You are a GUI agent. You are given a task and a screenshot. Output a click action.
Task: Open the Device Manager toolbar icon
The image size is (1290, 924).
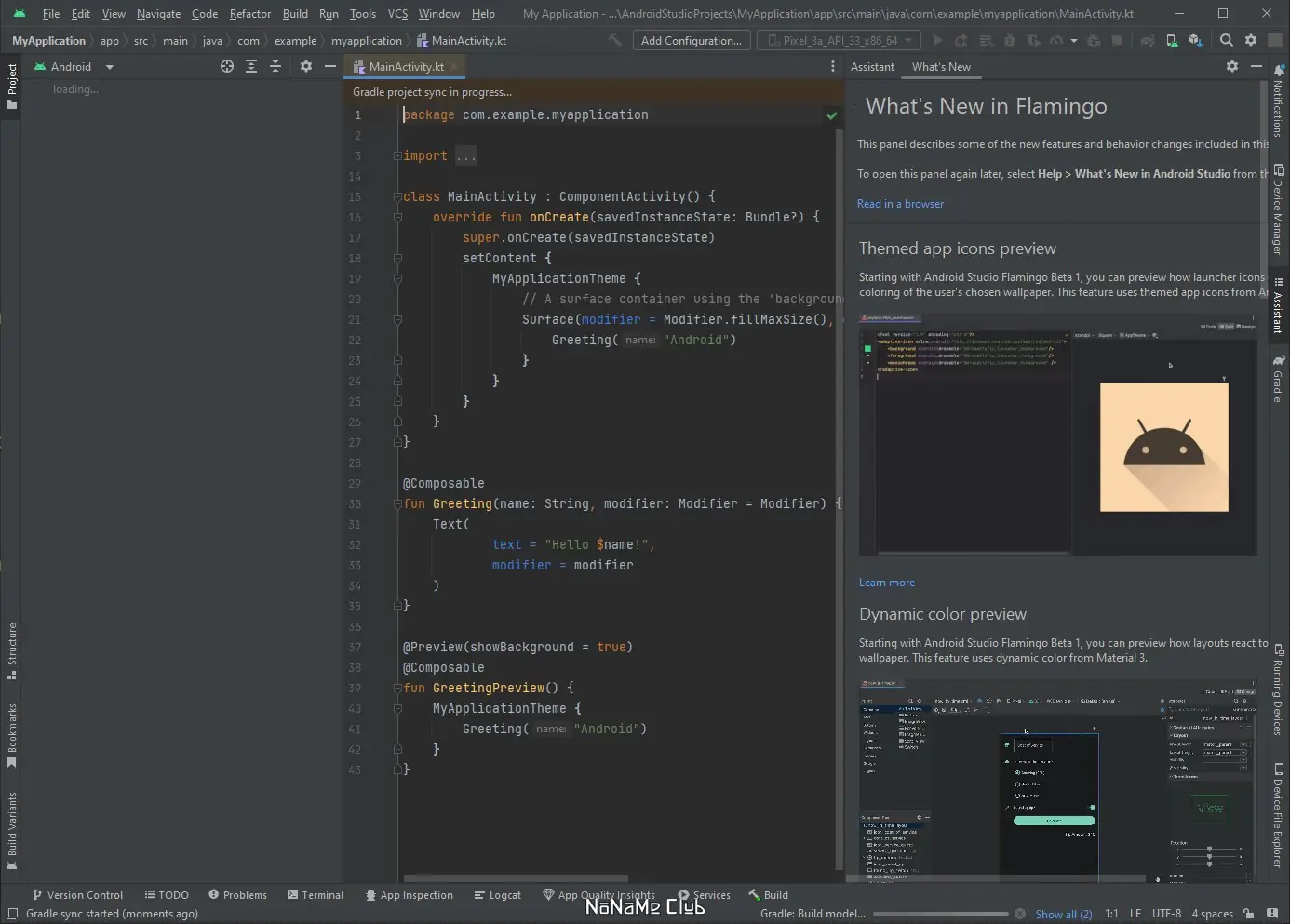(1172, 41)
